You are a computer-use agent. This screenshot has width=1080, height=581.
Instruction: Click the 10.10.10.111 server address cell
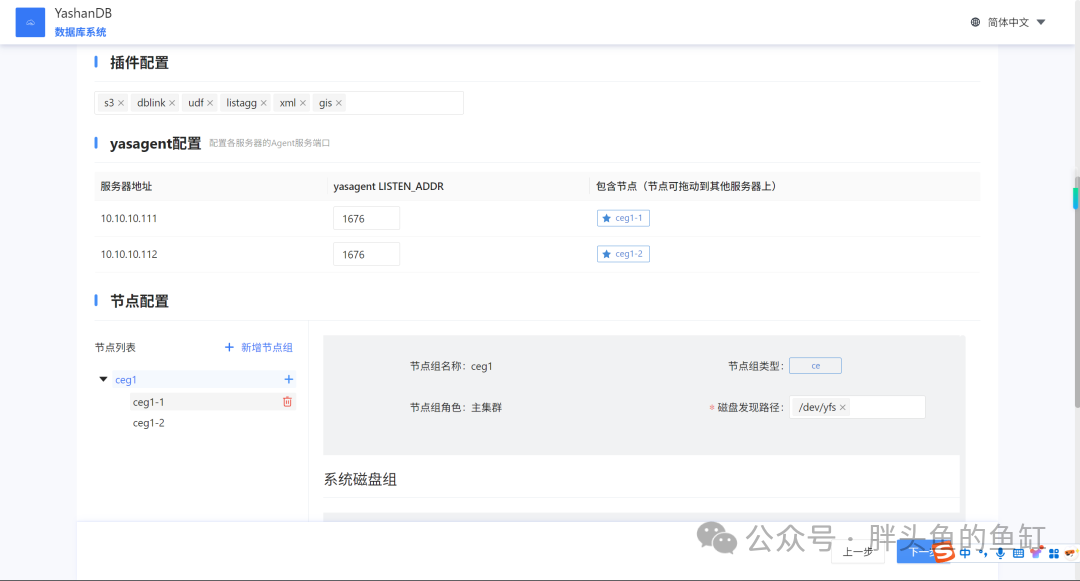click(x=129, y=219)
